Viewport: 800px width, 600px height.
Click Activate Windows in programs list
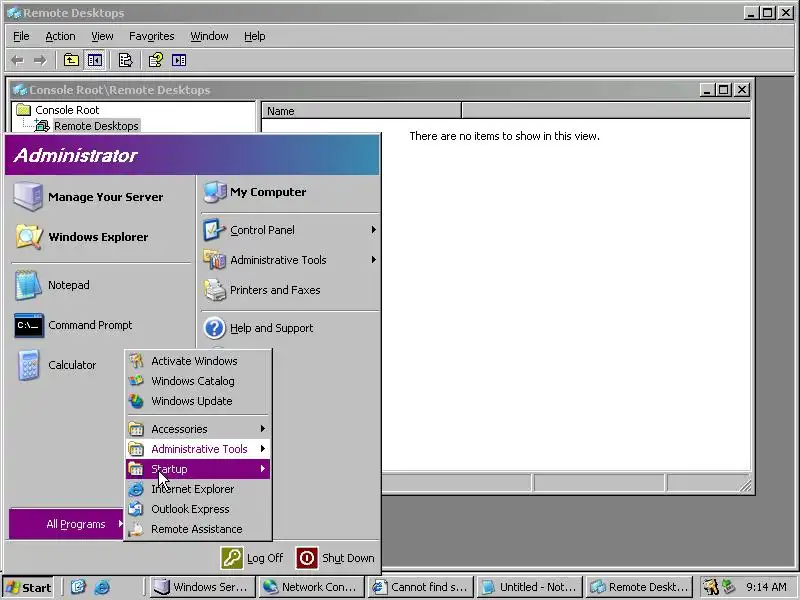[197, 361]
